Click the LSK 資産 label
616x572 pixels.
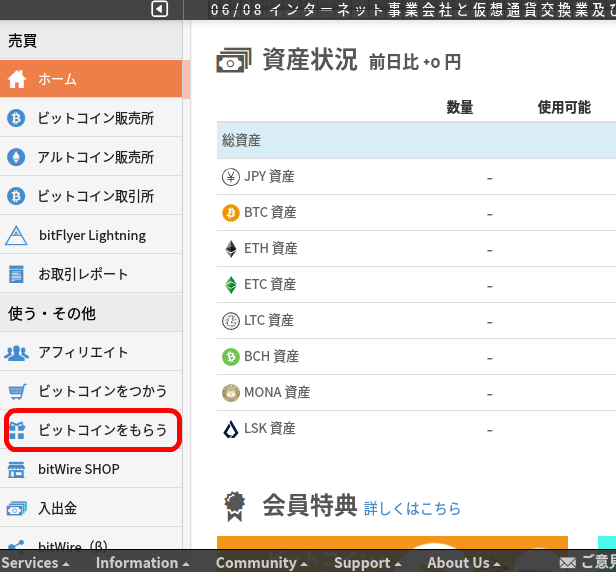click(x=270, y=429)
